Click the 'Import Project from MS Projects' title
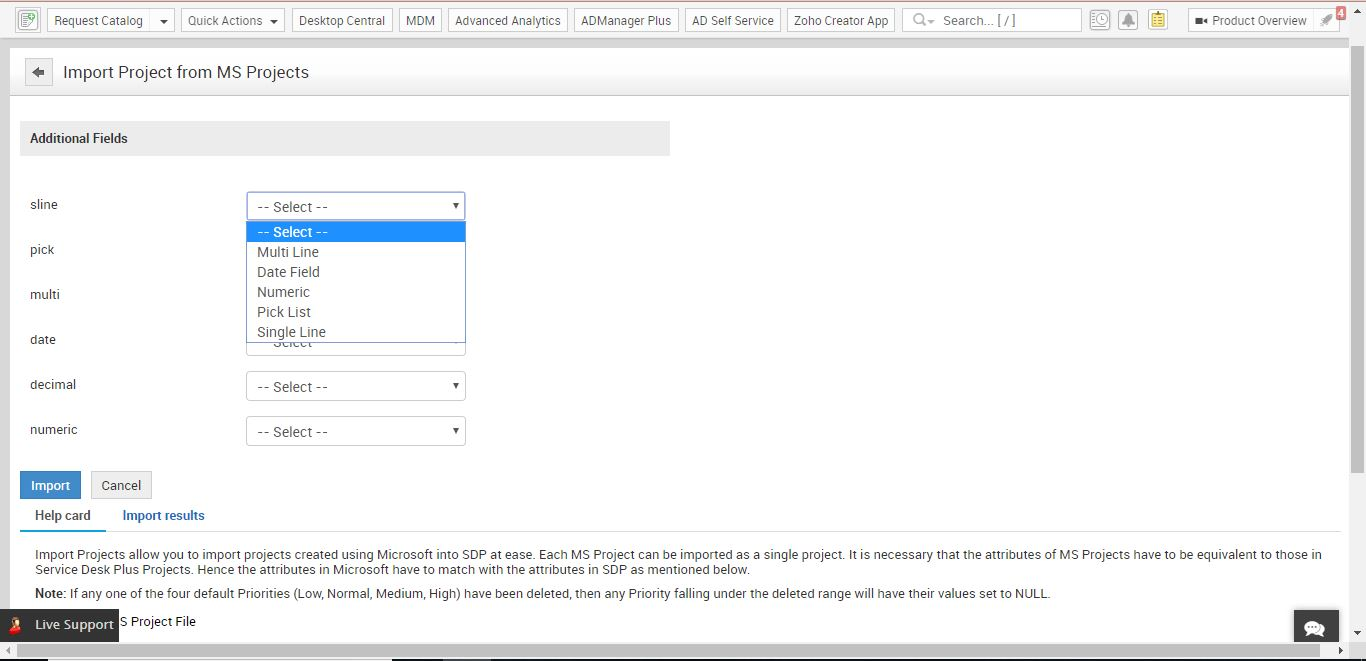Screen dimensions: 1366x661 tap(186, 72)
